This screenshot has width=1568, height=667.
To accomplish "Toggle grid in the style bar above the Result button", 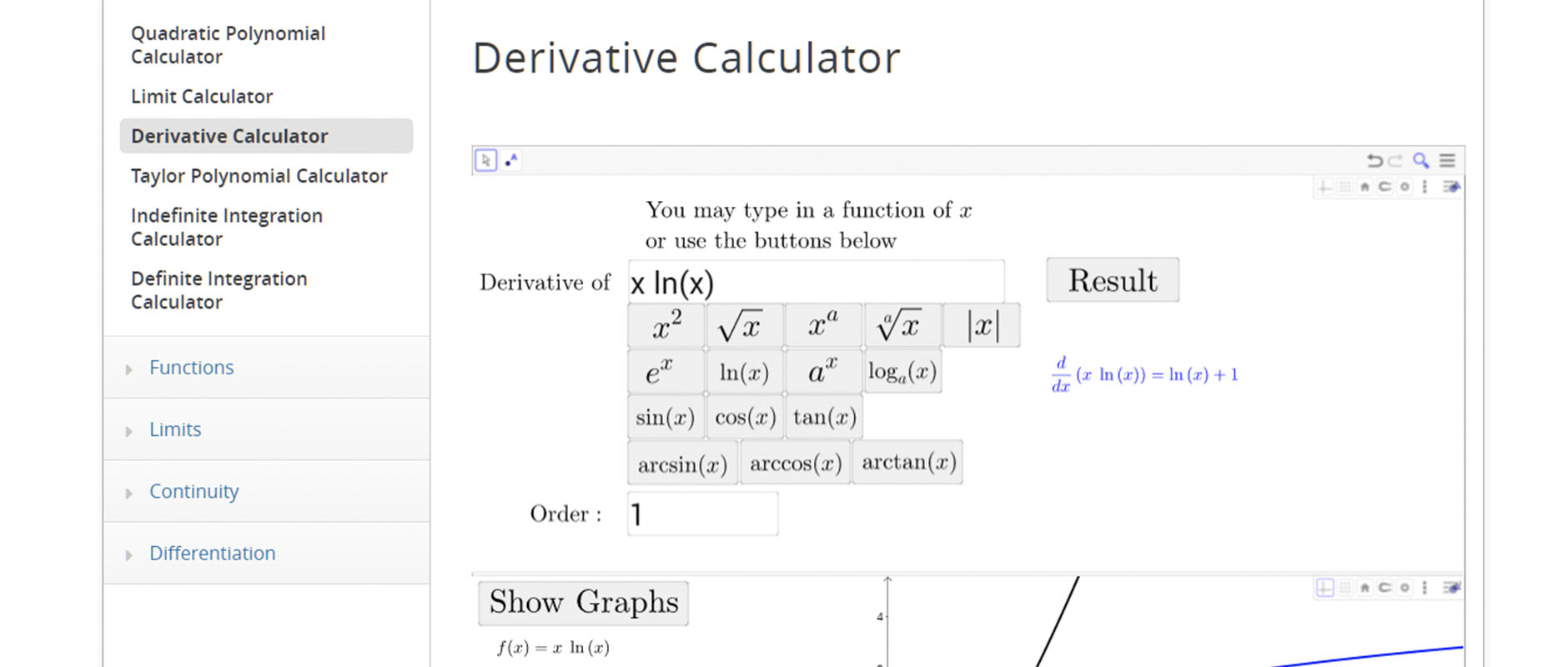I will point(1344,187).
